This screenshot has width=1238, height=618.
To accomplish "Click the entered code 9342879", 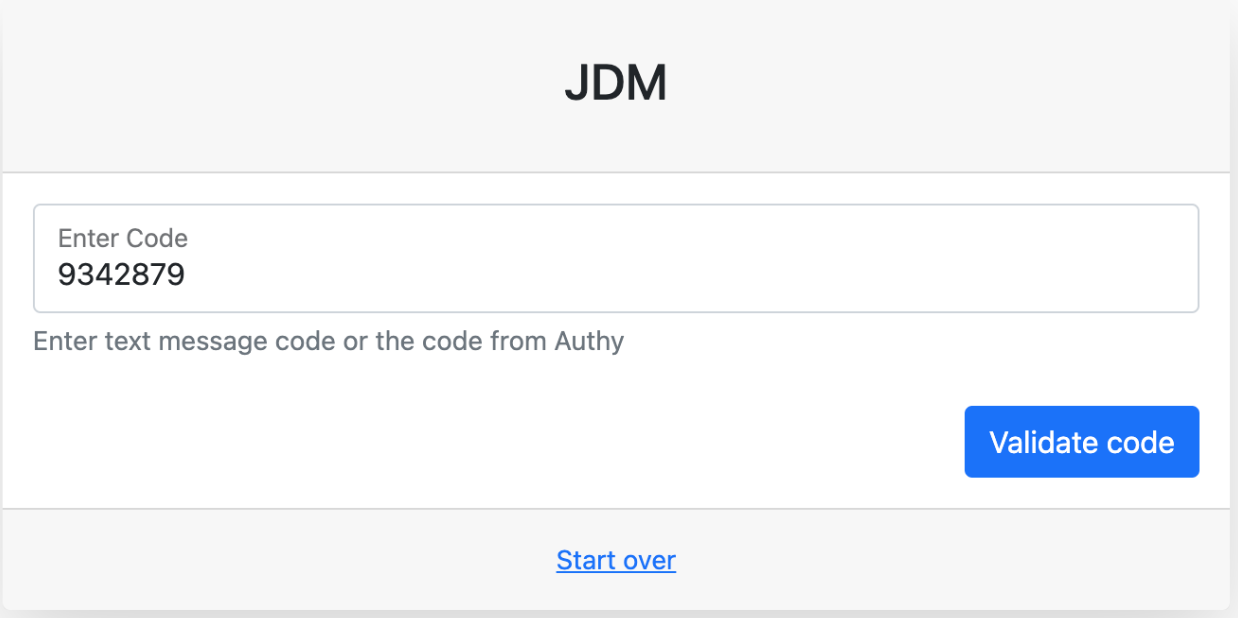I will tap(121, 274).
